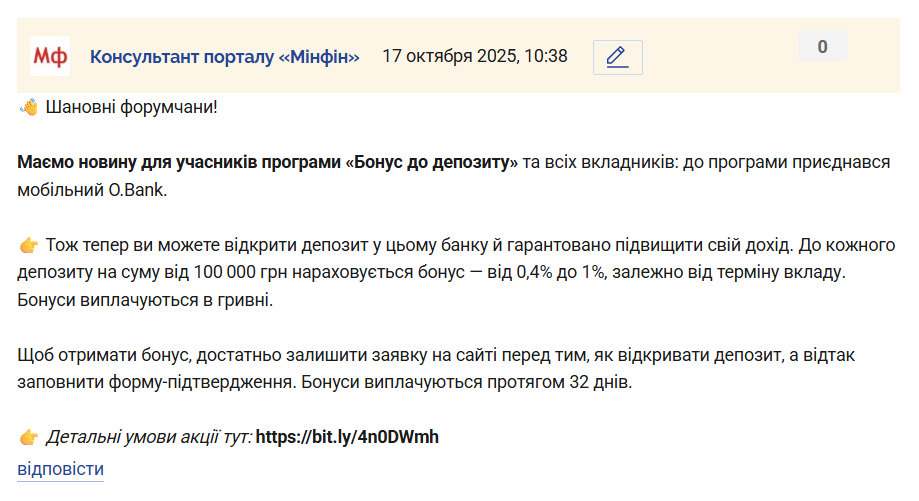Click the italic text 'Детальні умови акції тут'
The height and width of the screenshot is (501, 919).
pyautogui.click(x=148, y=437)
